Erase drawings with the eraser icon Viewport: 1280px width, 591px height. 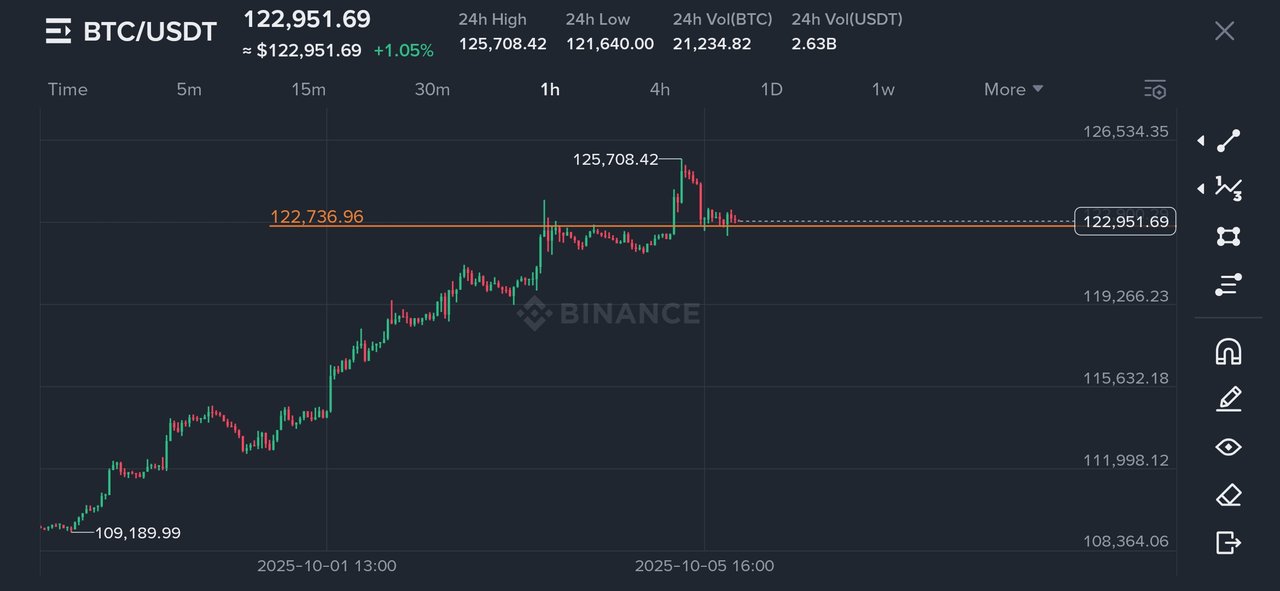coord(1229,495)
